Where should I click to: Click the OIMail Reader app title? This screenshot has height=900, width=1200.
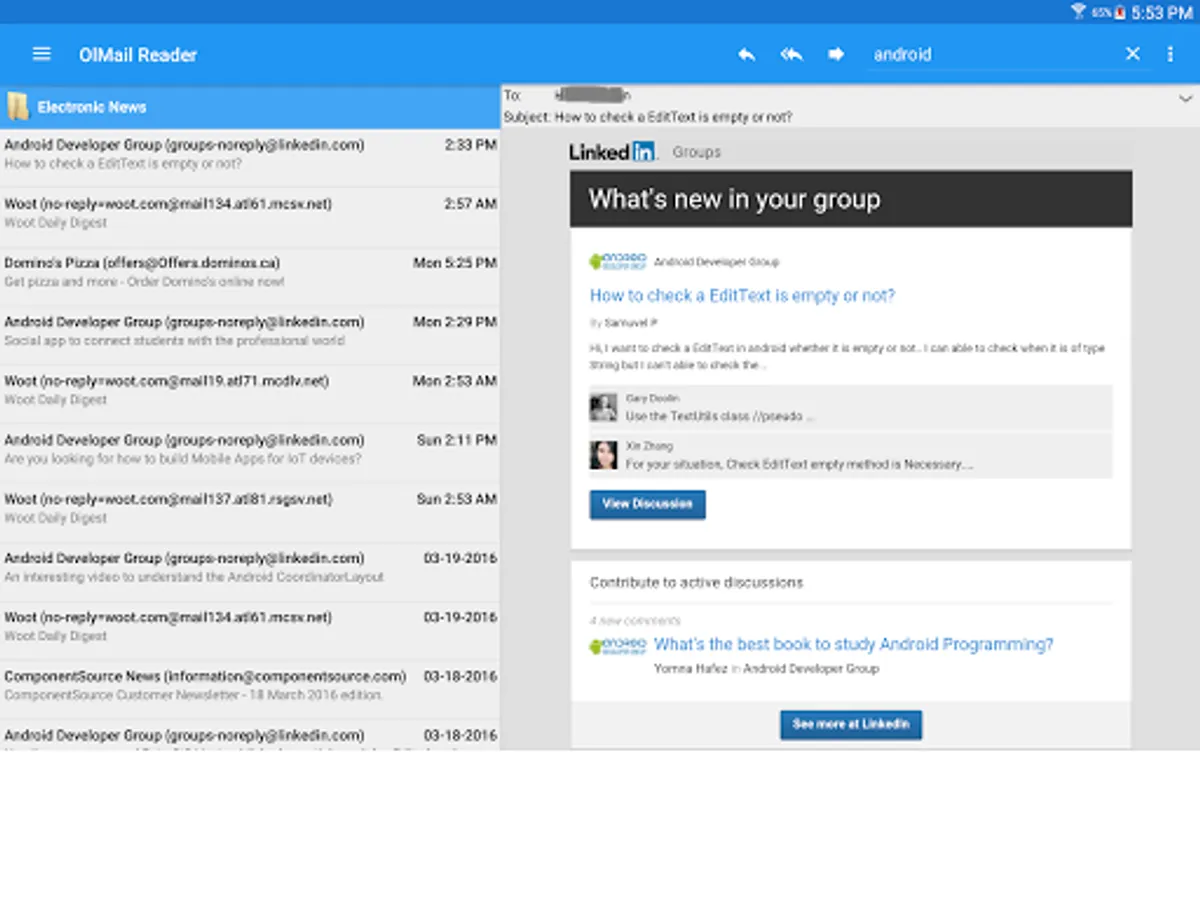click(138, 55)
